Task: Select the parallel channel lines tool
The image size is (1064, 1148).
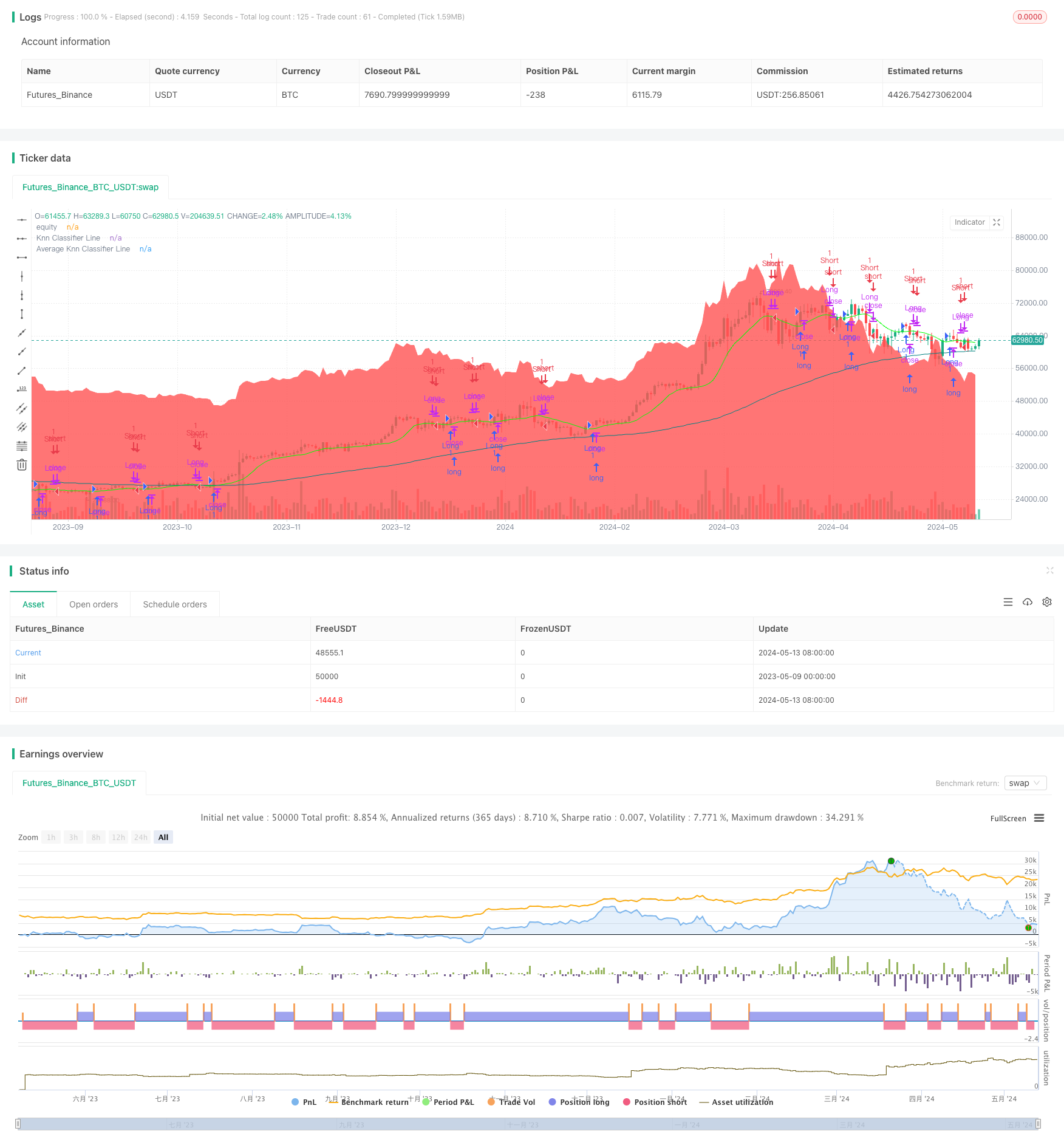Action: click(22, 408)
